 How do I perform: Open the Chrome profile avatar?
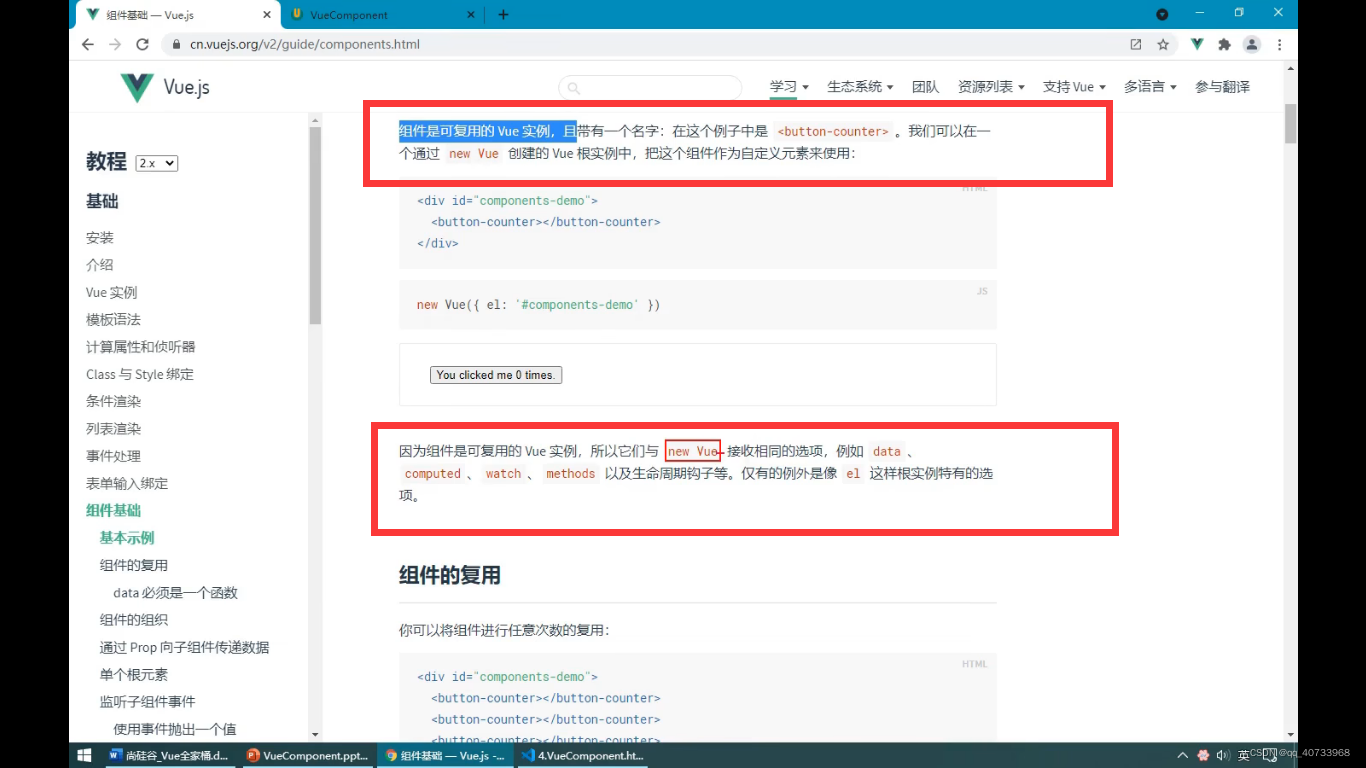click(1251, 44)
